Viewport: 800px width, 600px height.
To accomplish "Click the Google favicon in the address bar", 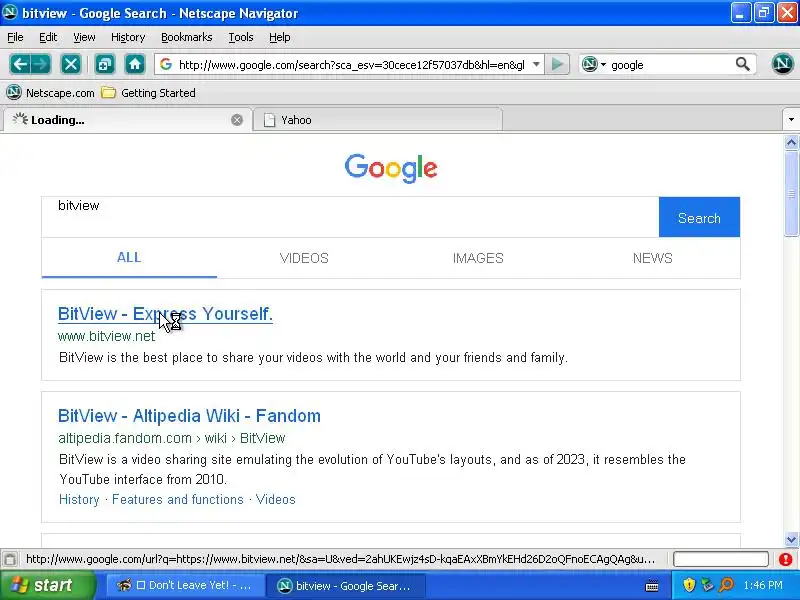I will pyautogui.click(x=166, y=64).
